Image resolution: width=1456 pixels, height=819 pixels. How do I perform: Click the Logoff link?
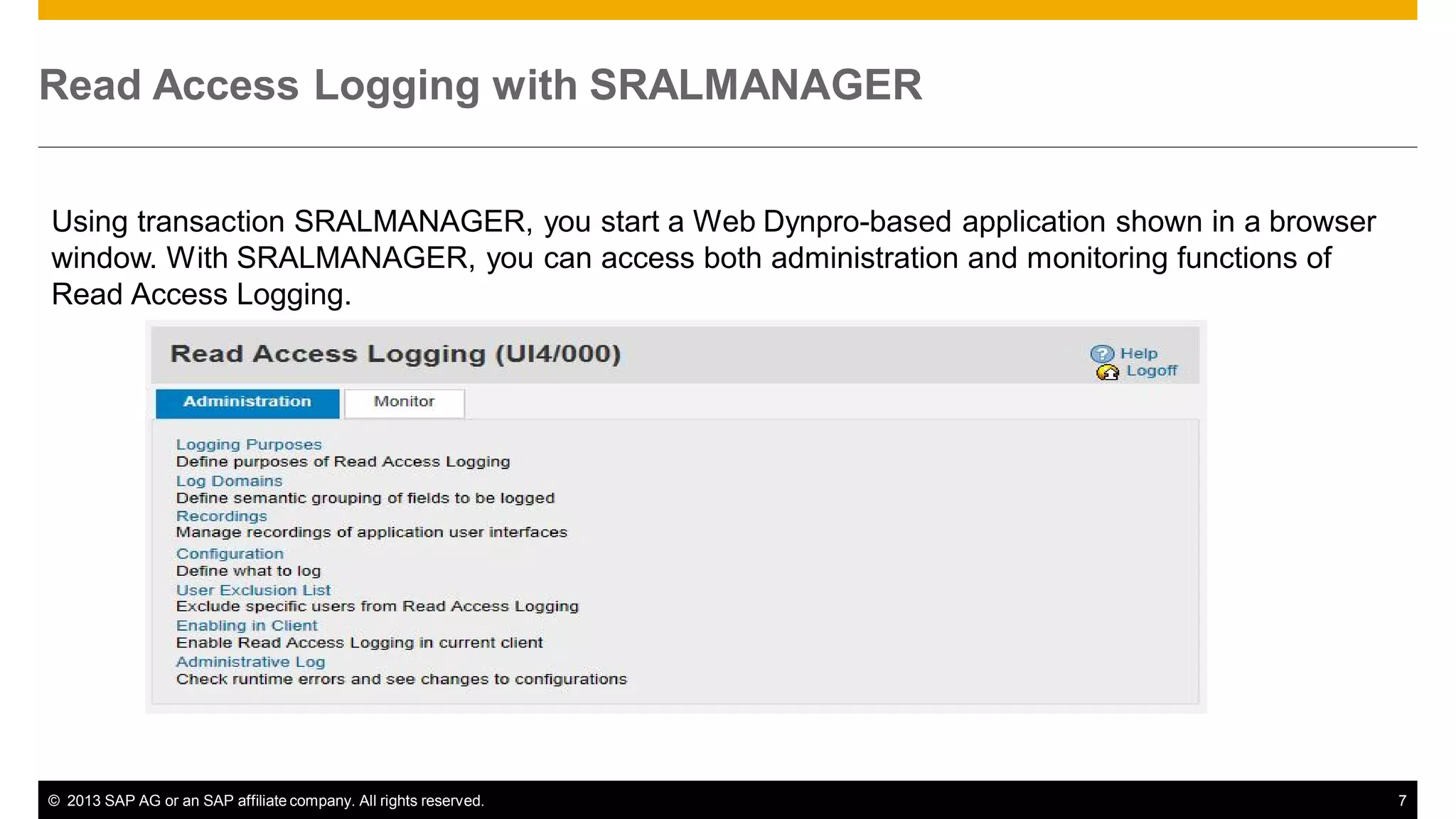pyautogui.click(x=1152, y=370)
